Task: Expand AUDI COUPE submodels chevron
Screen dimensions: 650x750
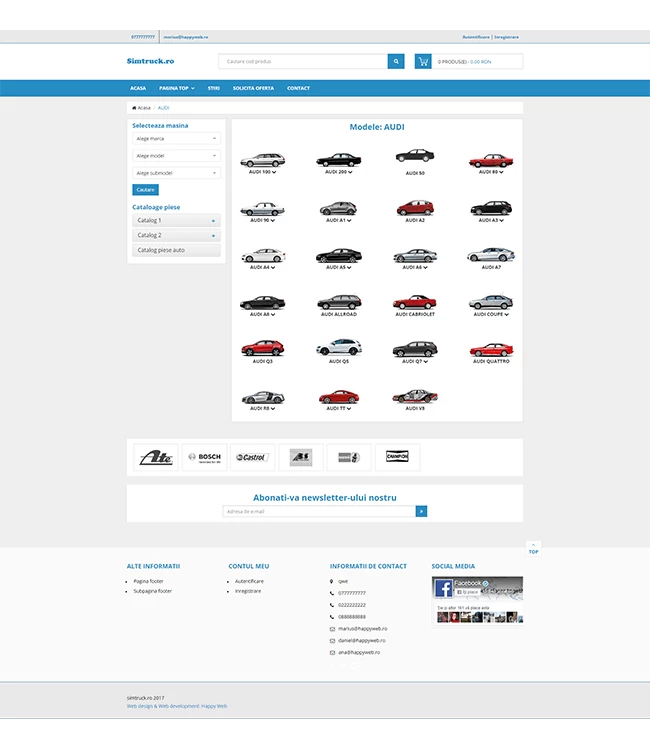Action: point(507,315)
